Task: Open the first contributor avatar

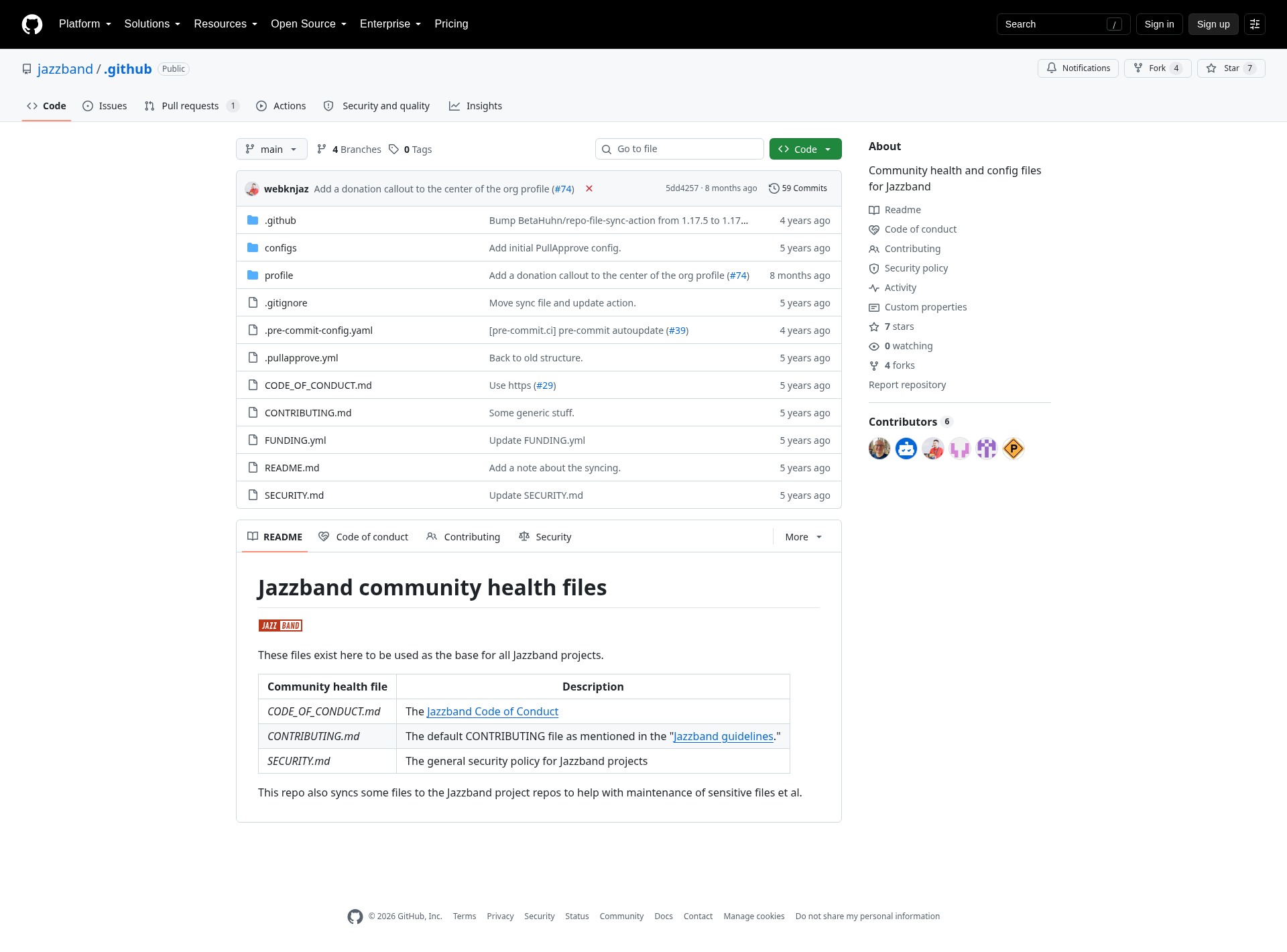Action: (879, 449)
